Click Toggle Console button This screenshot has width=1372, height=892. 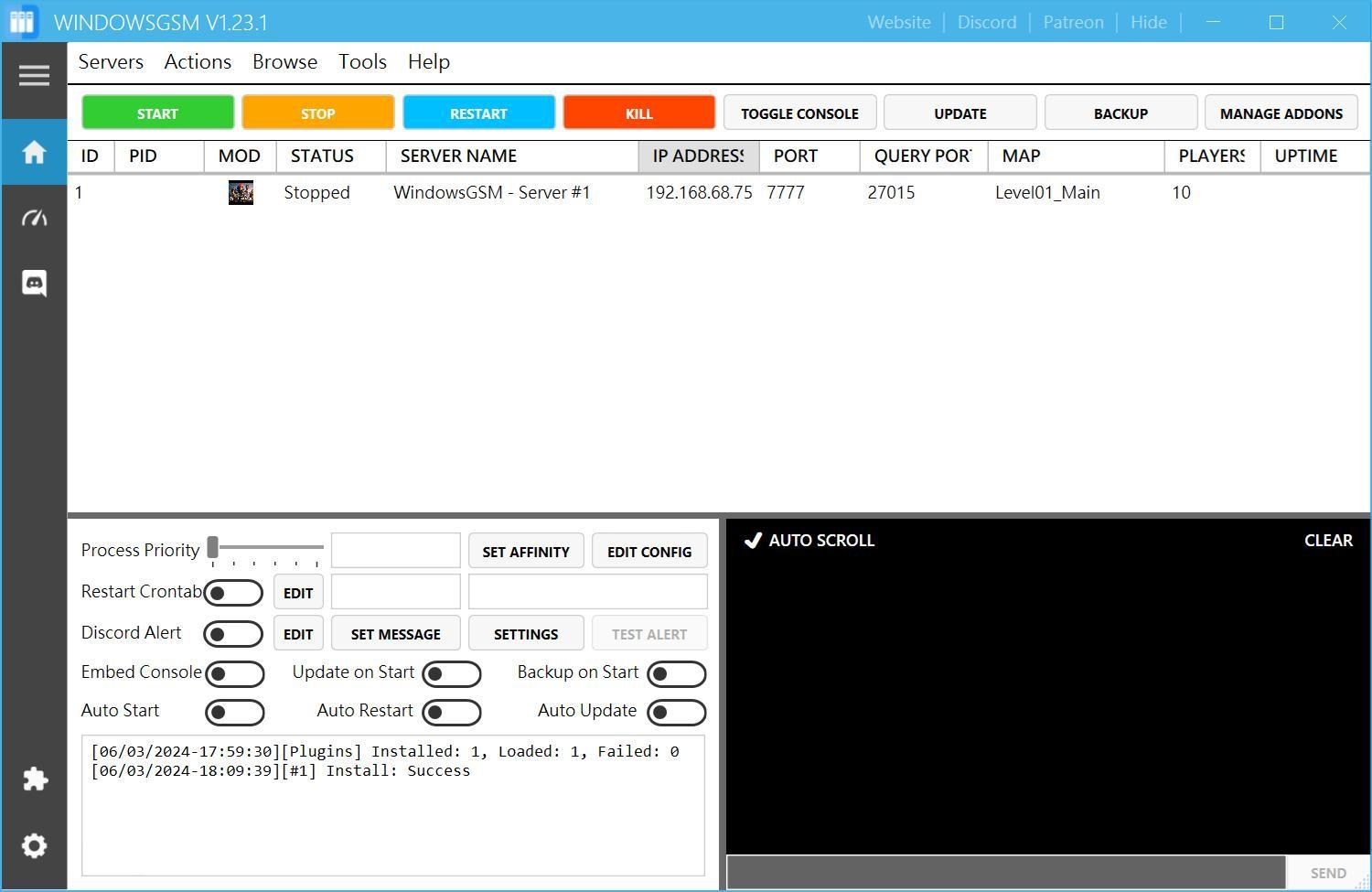click(x=799, y=113)
